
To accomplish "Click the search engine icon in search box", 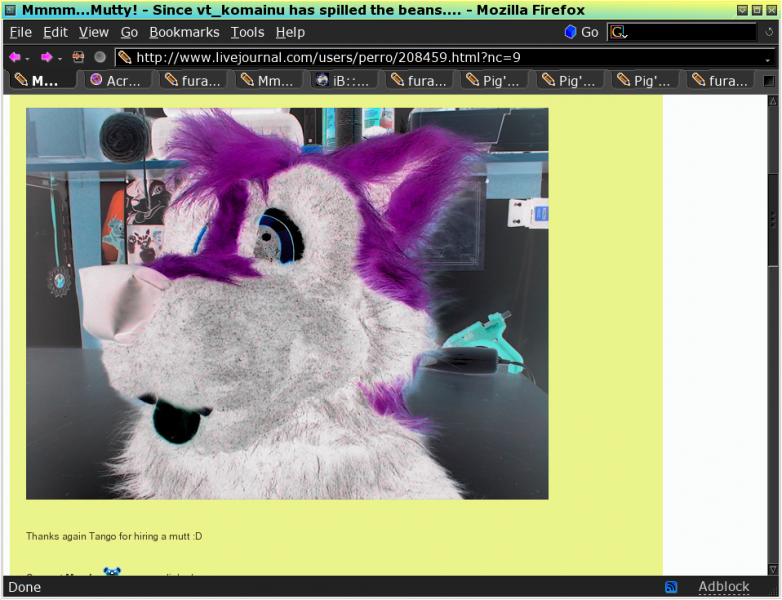I will click(x=618, y=32).
